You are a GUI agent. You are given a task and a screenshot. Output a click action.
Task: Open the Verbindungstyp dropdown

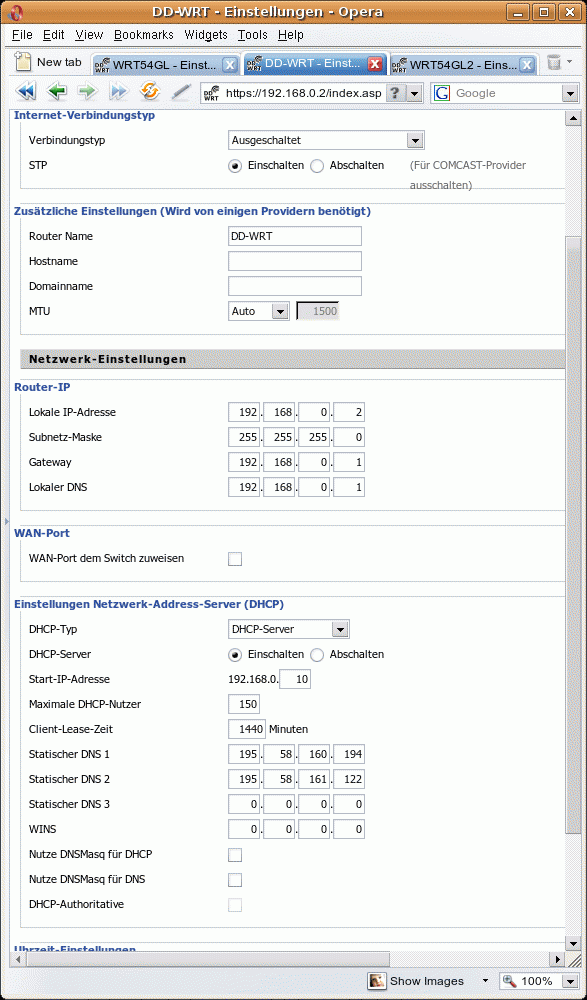coord(326,140)
